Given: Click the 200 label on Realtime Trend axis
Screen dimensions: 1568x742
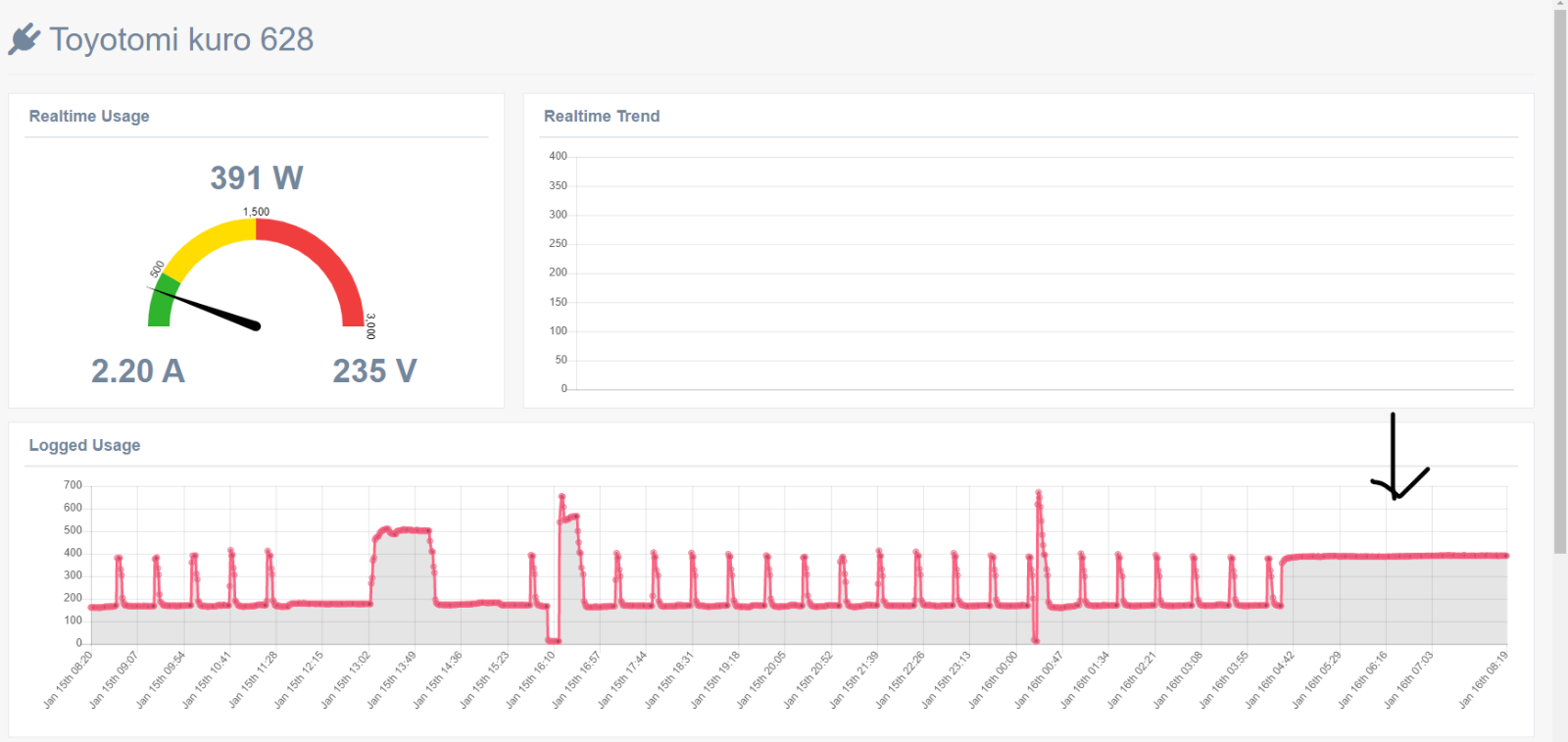Looking at the screenshot, I should 558,272.
